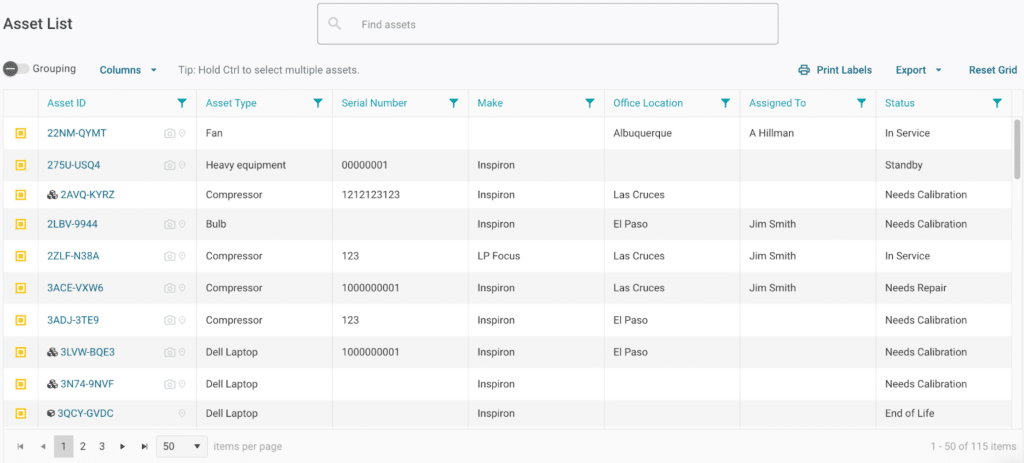Click the camera icon on the 22NM-QYMT row

click(169, 134)
